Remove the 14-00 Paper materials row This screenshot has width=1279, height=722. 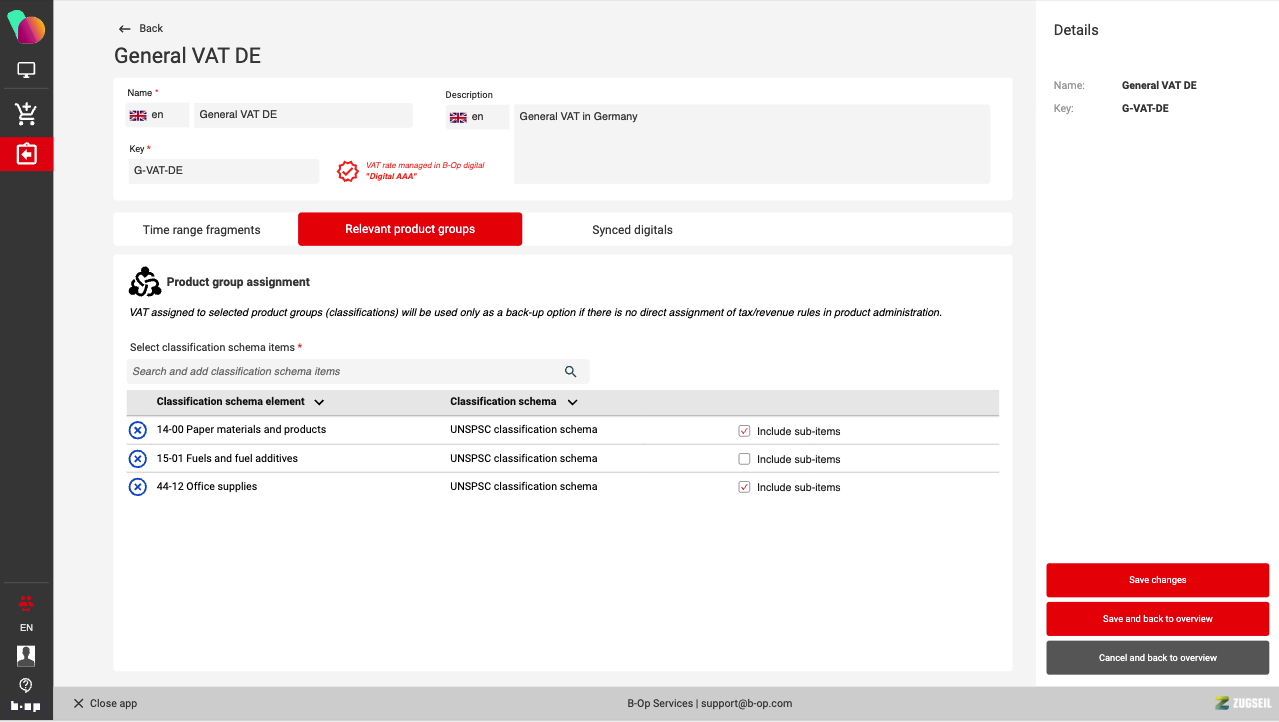coord(138,430)
